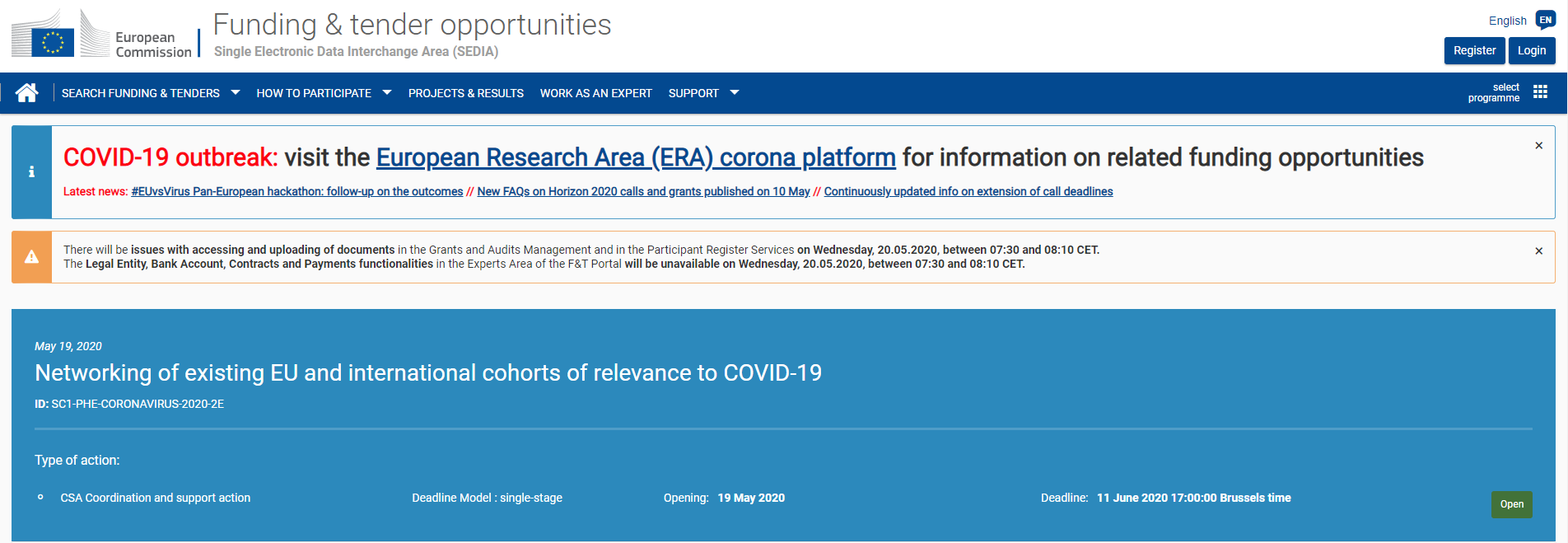Click the Register button
1568x543 pixels.
[x=1474, y=50]
